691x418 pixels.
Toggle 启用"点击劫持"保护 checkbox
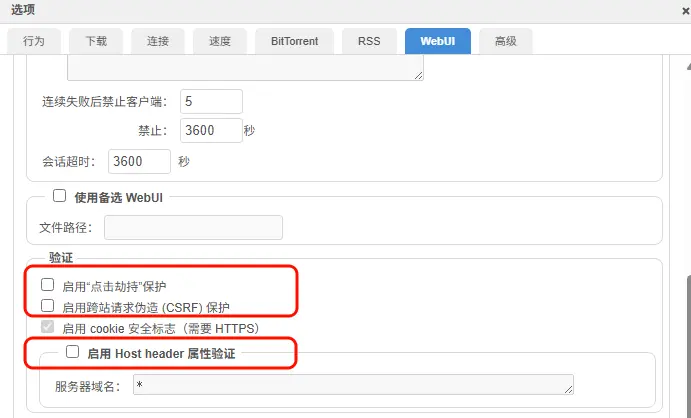click(47, 285)
